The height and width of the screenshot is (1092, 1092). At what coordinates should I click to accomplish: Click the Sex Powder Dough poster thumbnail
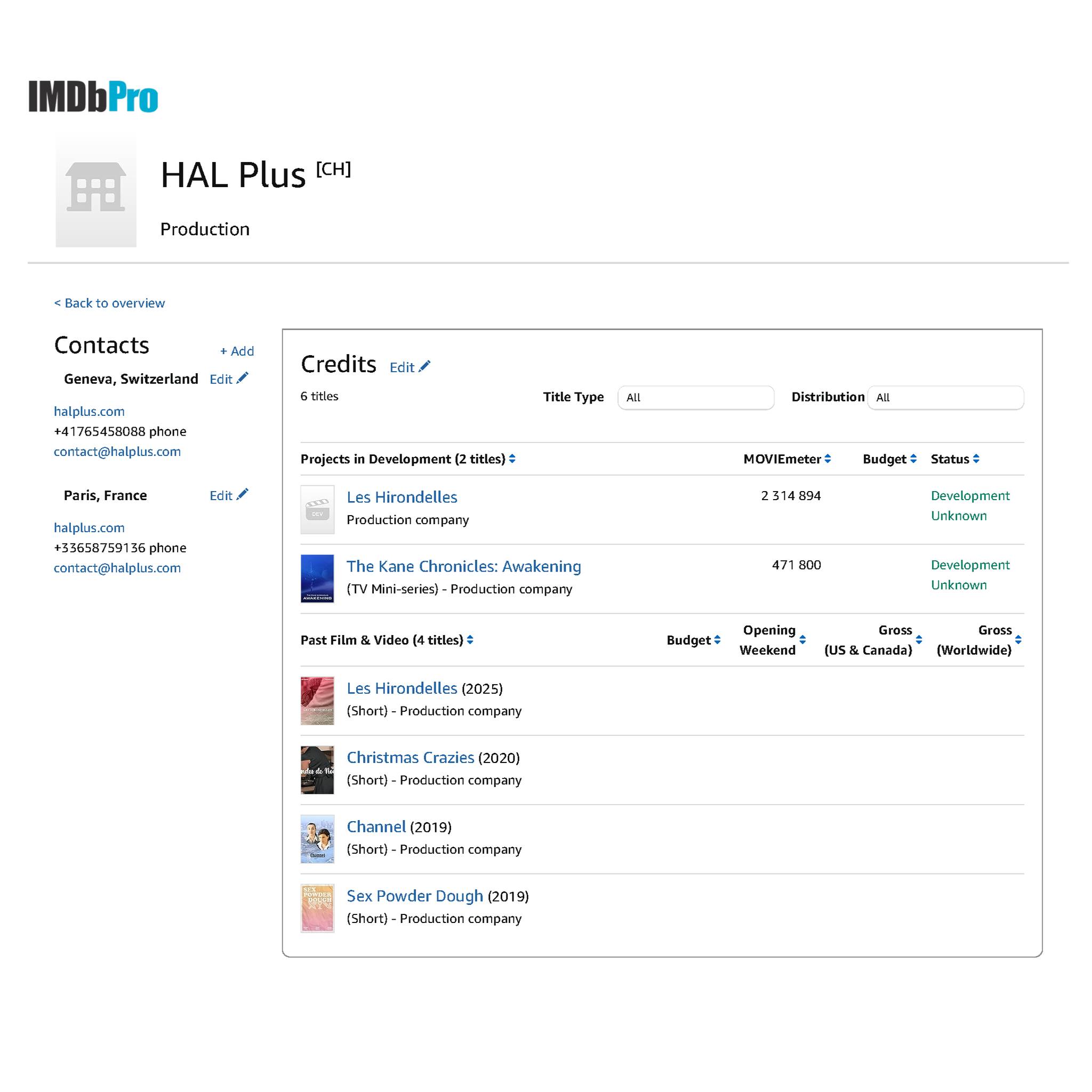317,908
